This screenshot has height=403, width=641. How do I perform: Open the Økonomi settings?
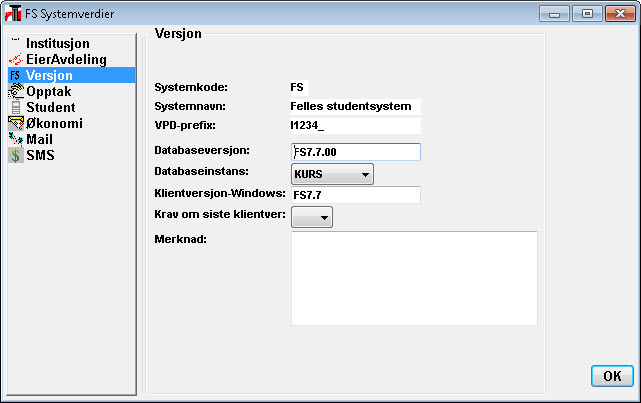[x=54, y=123]
